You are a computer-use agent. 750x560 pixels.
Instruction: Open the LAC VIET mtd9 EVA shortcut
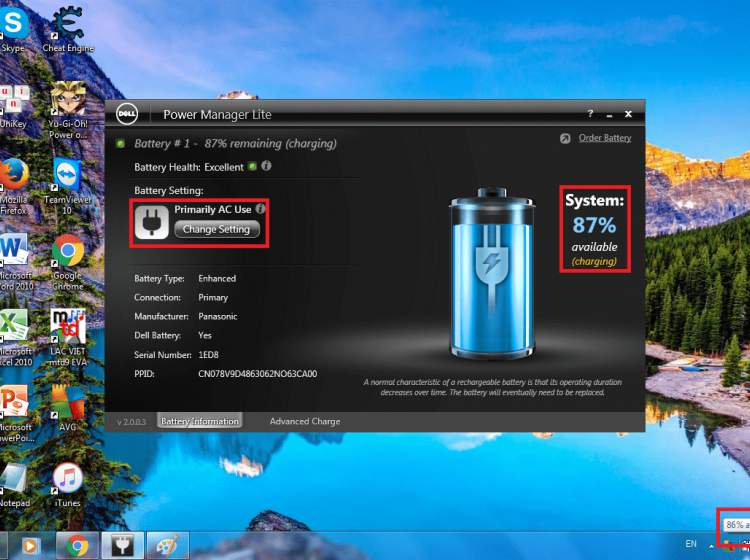[68, 338]
